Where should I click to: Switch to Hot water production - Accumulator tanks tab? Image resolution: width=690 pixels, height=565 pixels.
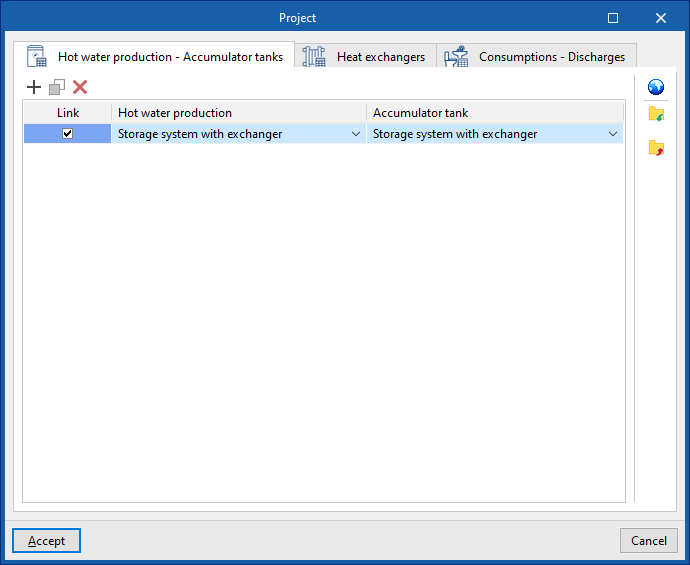pyautogui.click(x=154, y=56)
